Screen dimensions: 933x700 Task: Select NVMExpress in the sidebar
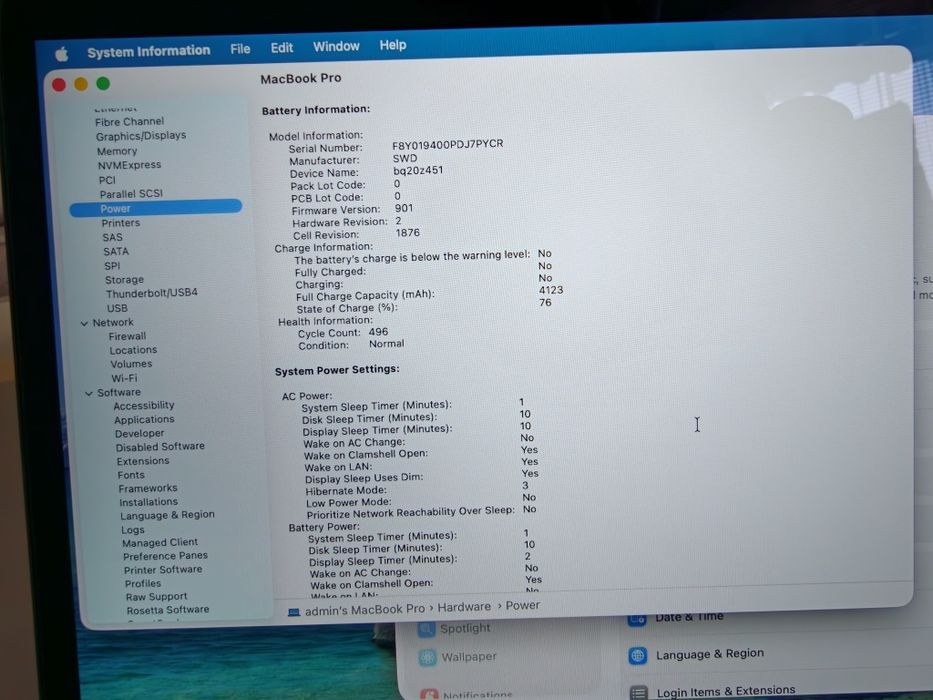click(x=129, y=165)
